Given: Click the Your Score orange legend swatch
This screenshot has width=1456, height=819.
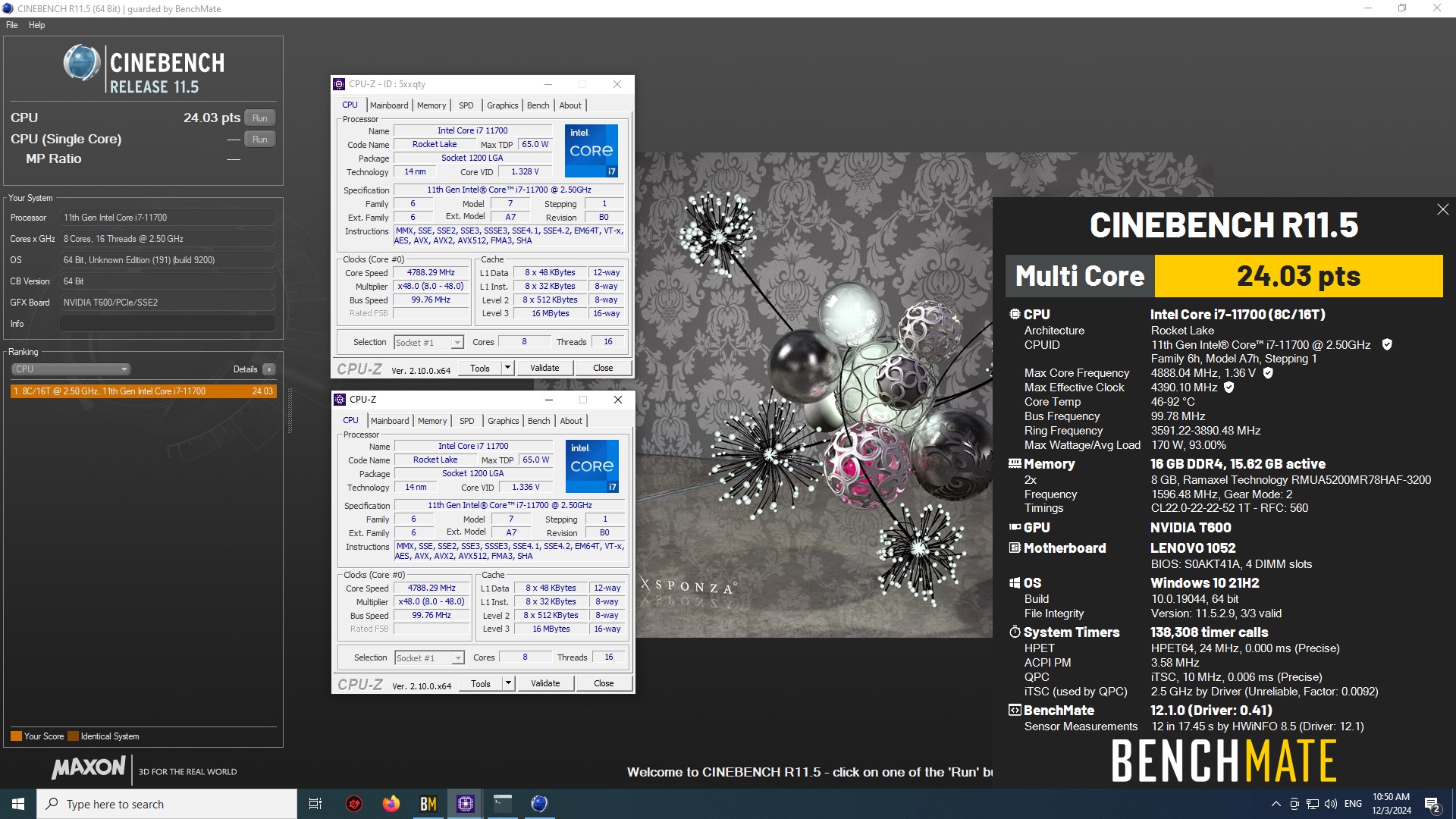Looking at the screenshot, I should click(16, 736).
